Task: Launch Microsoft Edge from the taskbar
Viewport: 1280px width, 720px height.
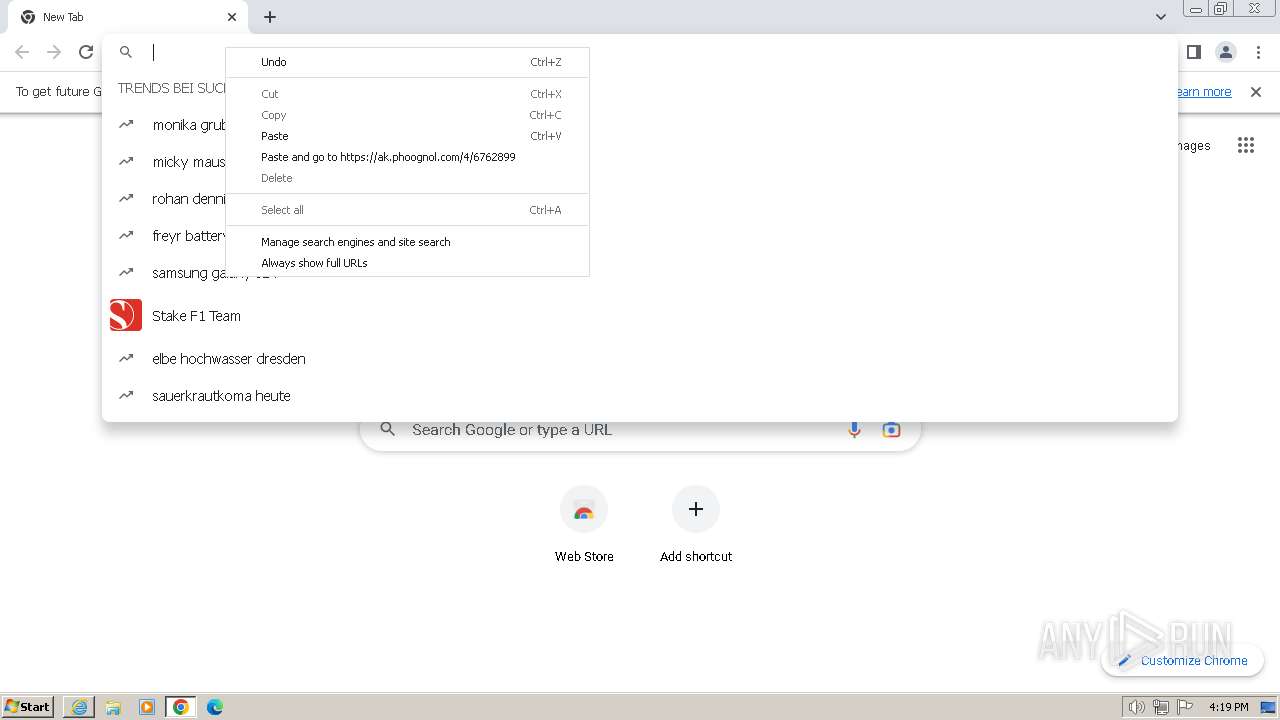Action: tap(215, 707)
